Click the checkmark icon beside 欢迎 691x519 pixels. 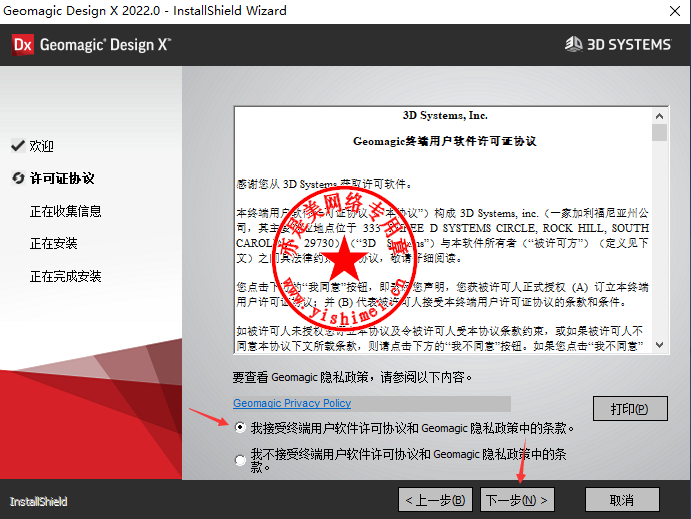click(18, 145)
